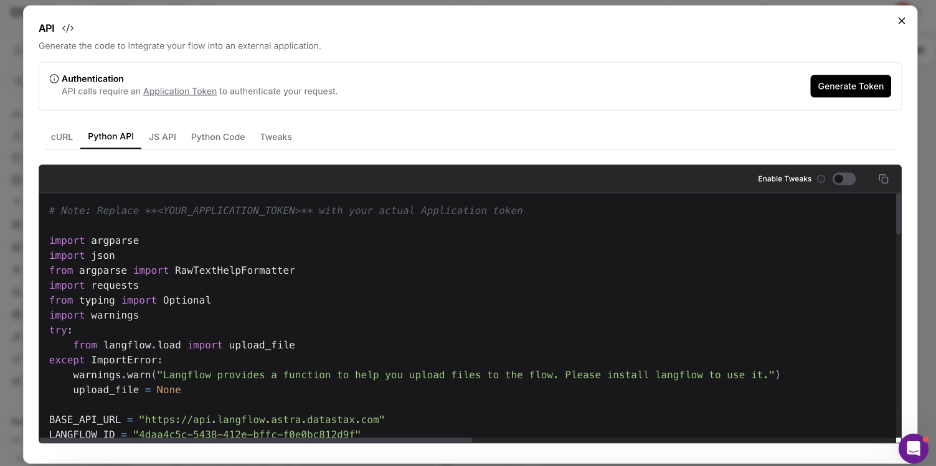Click the 'except ImportError:' line
936x466 pixels.
pos(106,360)
